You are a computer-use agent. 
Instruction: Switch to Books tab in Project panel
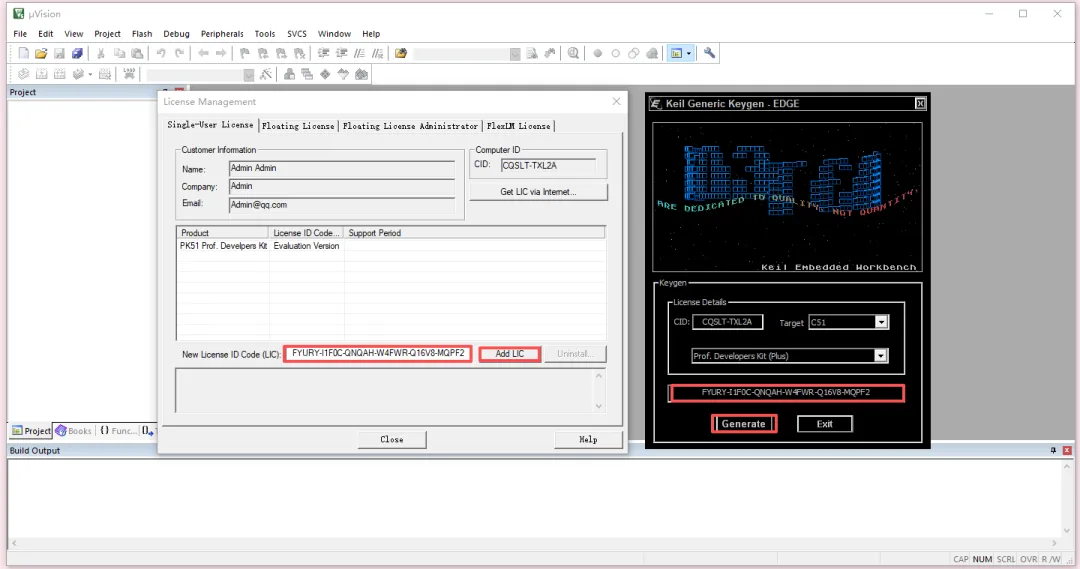(x=74, y=431)
